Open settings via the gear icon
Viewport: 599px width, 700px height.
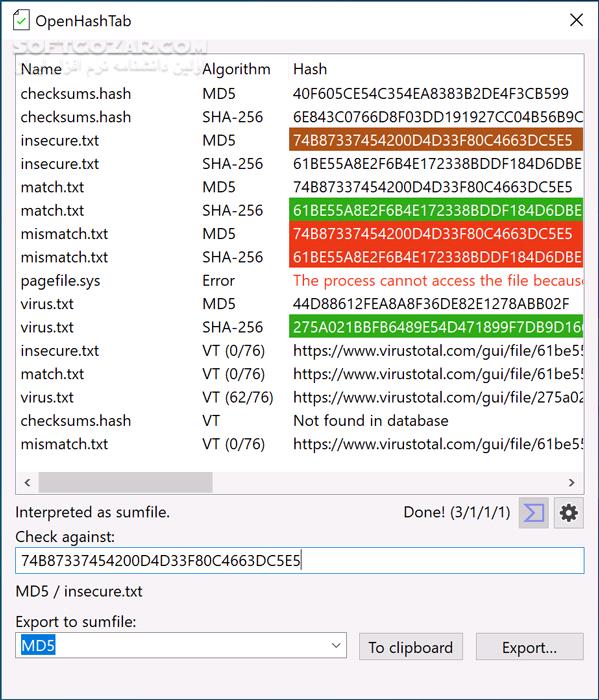568,512
